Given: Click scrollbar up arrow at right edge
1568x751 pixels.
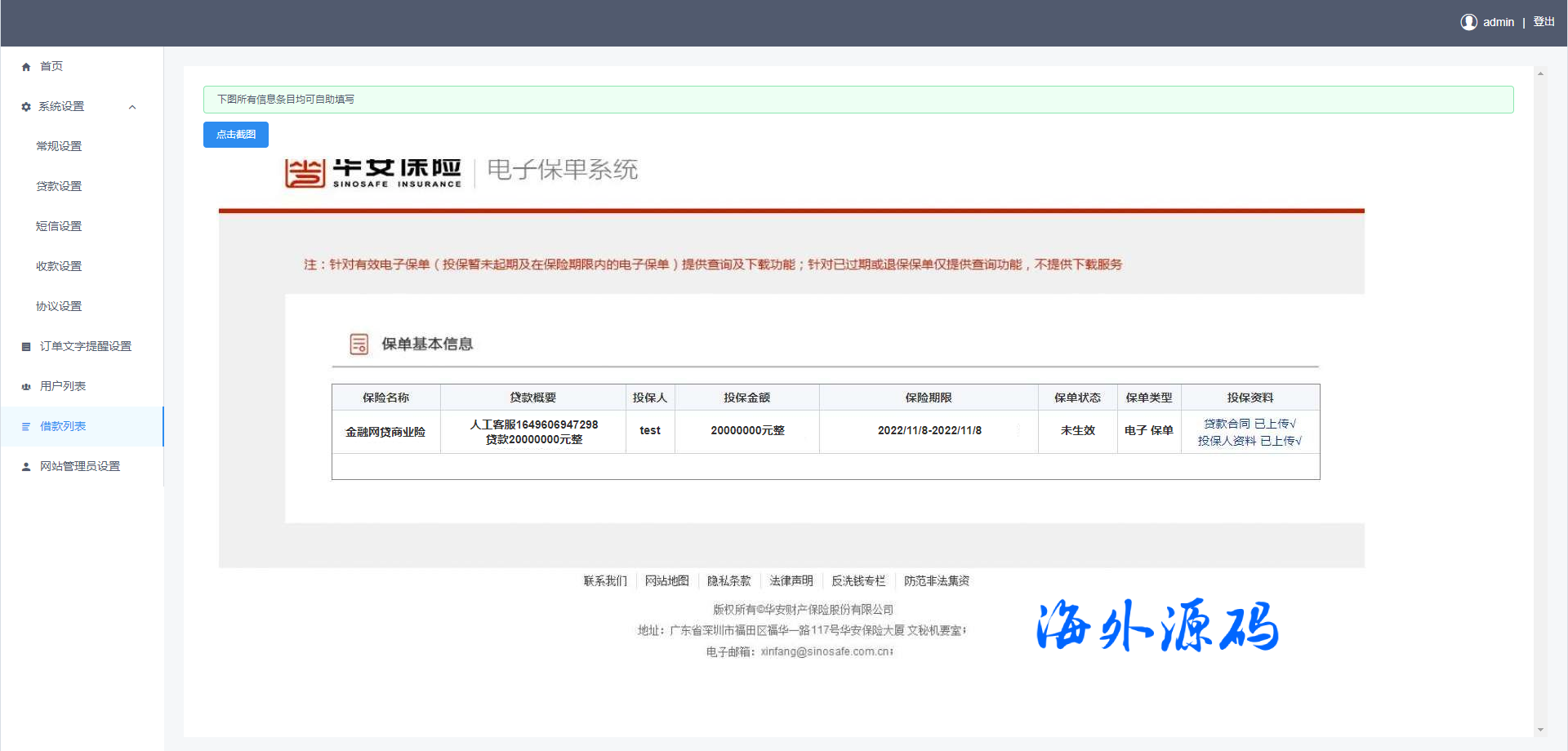Looking at the screenshot, I should tap(1540, 73).
